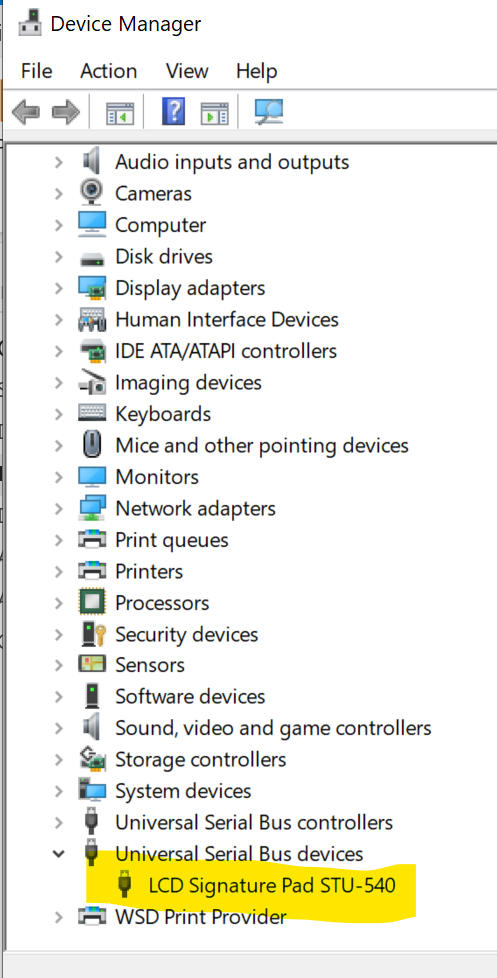Expand the Display adapters category

[x=59, y=288]
